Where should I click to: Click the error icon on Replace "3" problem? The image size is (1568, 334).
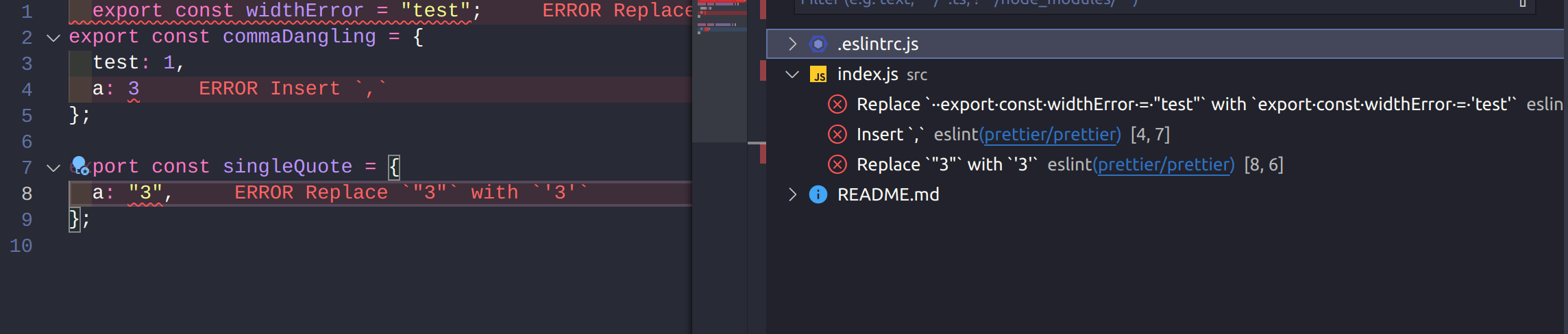tap(837, 164)
